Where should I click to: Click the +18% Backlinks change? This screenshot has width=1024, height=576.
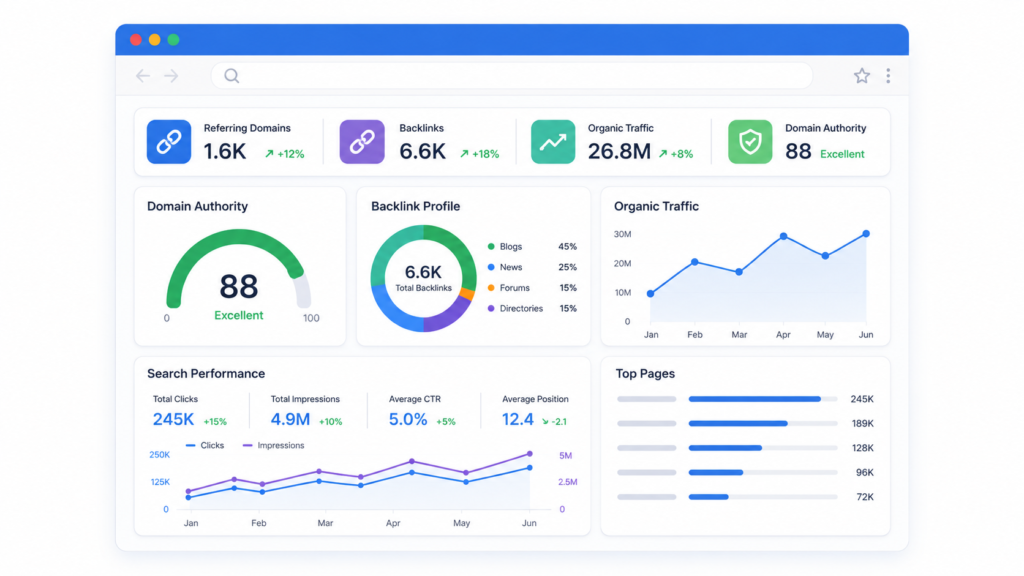click(x=479, y=154)
